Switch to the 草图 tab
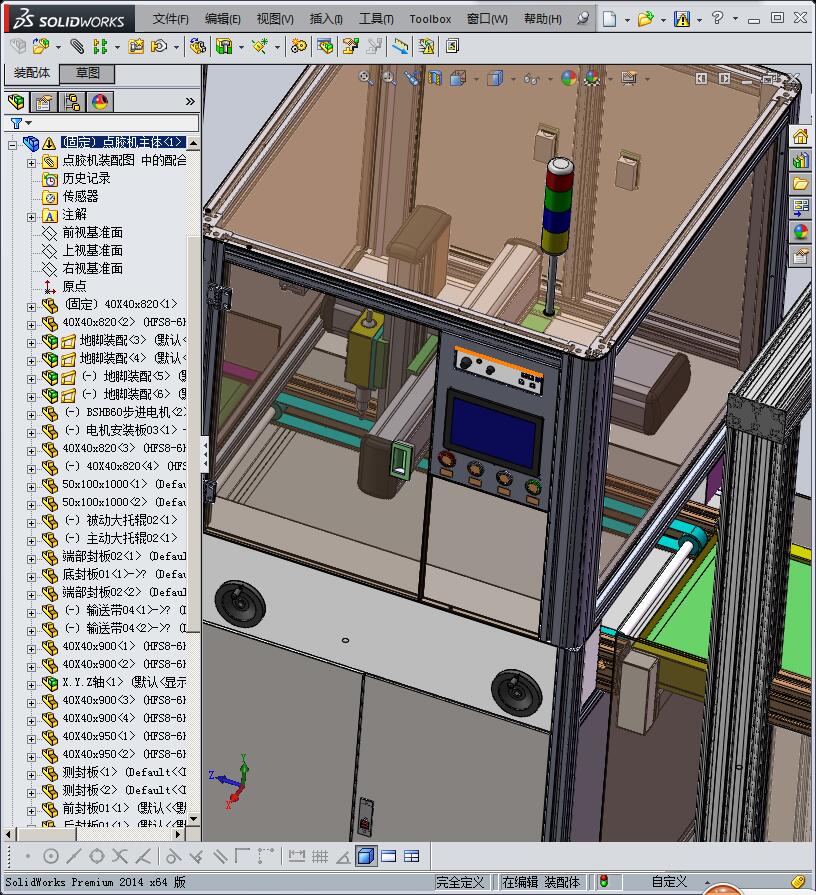Viewport: 816px width, 895px height. pyautogui.click(x=88, y=73)
